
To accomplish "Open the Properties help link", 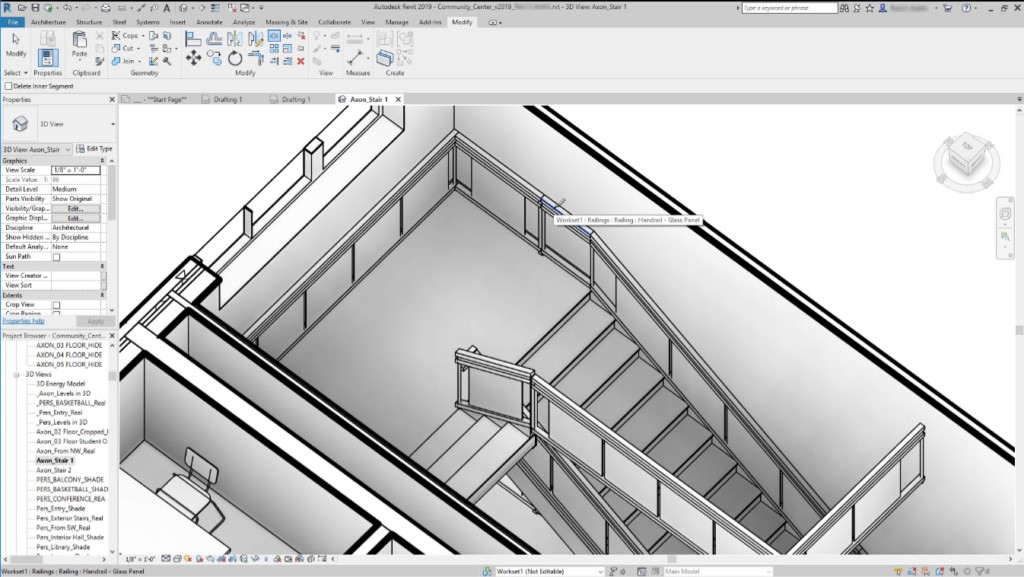I will point(23,321).
